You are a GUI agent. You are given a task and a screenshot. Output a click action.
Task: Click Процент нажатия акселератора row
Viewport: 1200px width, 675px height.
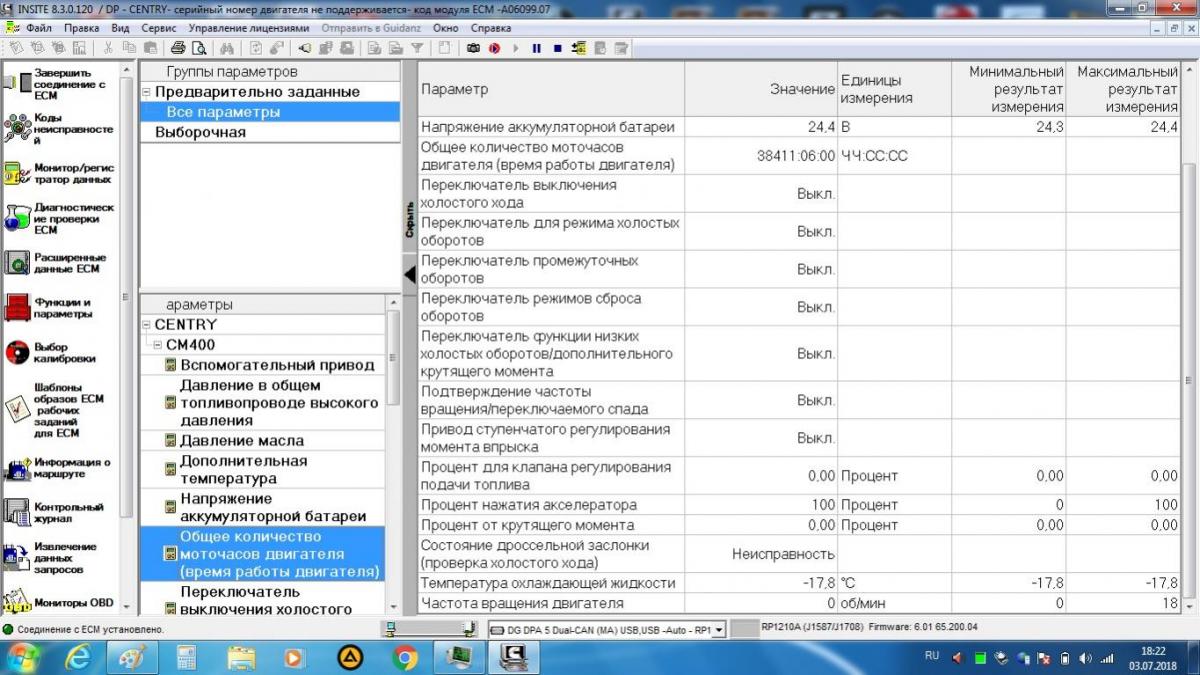[x=799, y=505]
